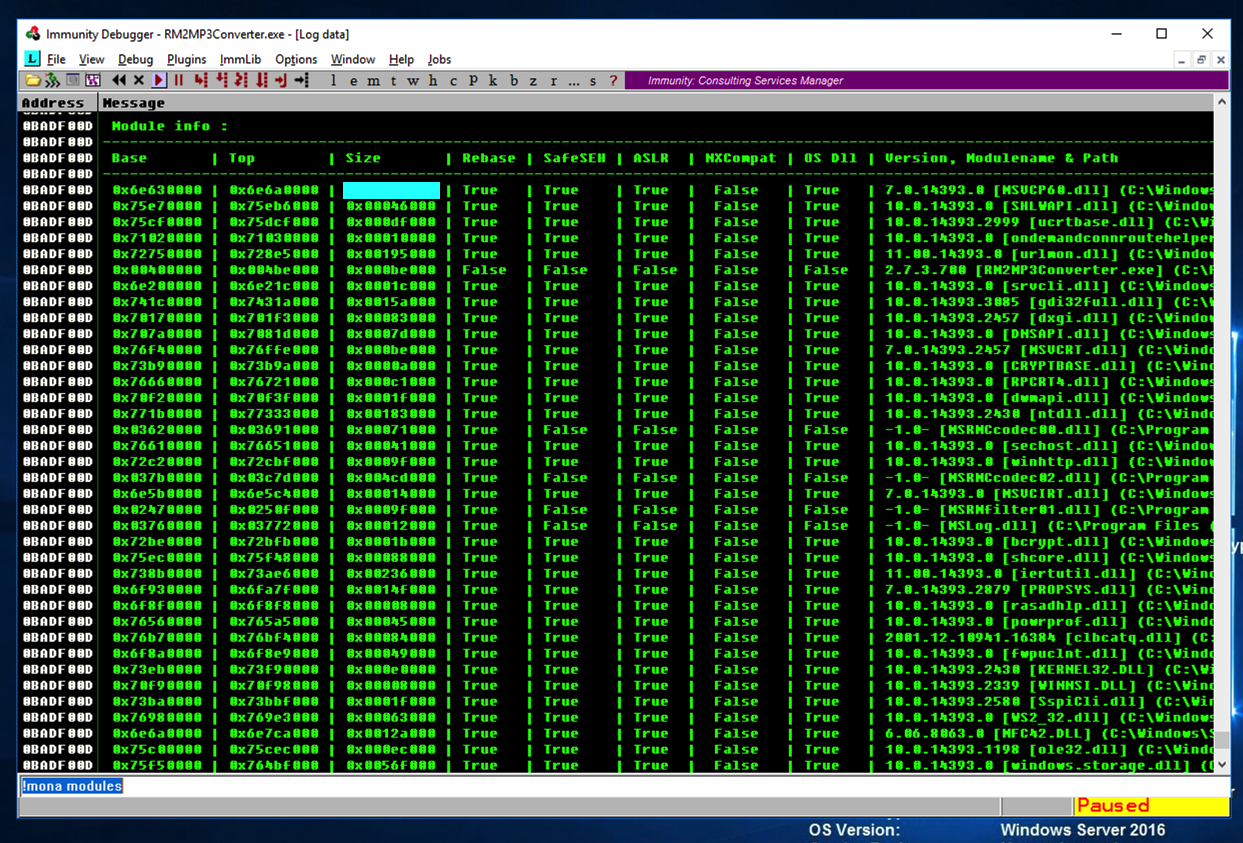The height and width of the screenshot is (843, 1243).
Task: Click base address 0x6e630000
Action: point(157,190)
